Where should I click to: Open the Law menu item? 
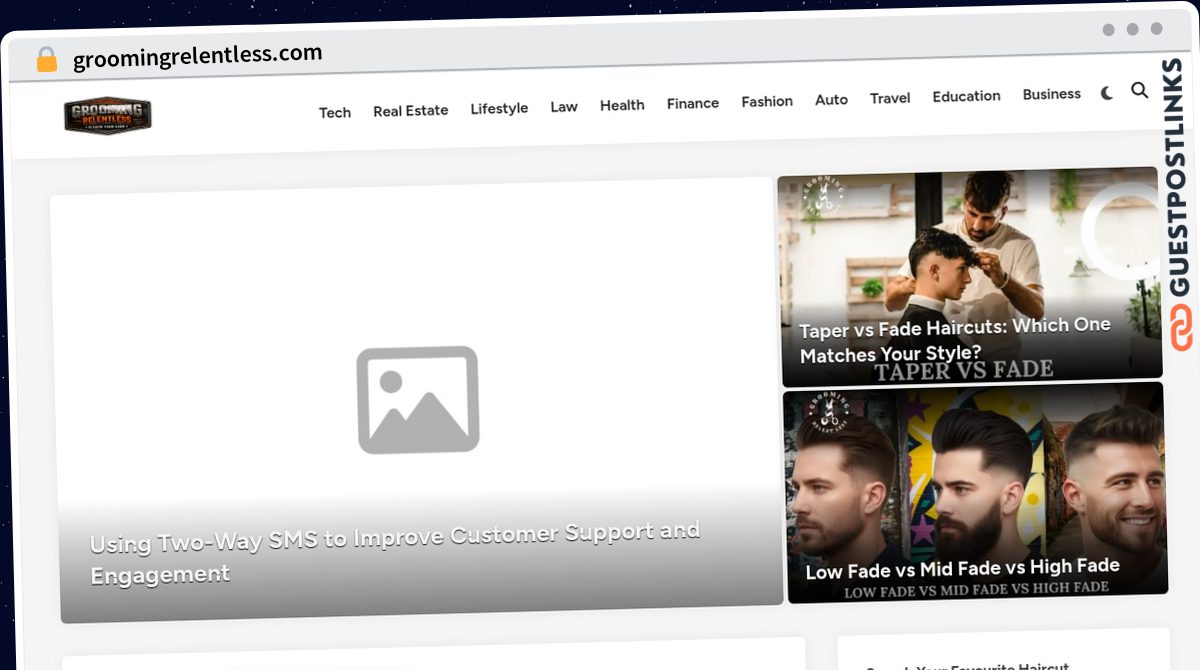pyautogui.click(x=564, y=106)
